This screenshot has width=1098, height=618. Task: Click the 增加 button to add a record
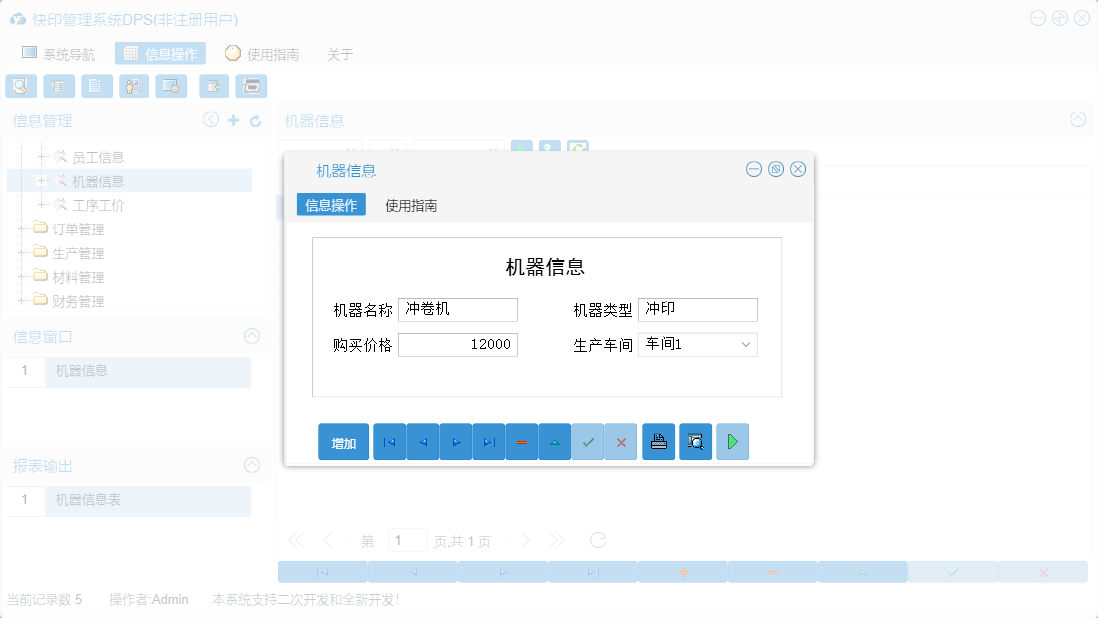[343, 441]
